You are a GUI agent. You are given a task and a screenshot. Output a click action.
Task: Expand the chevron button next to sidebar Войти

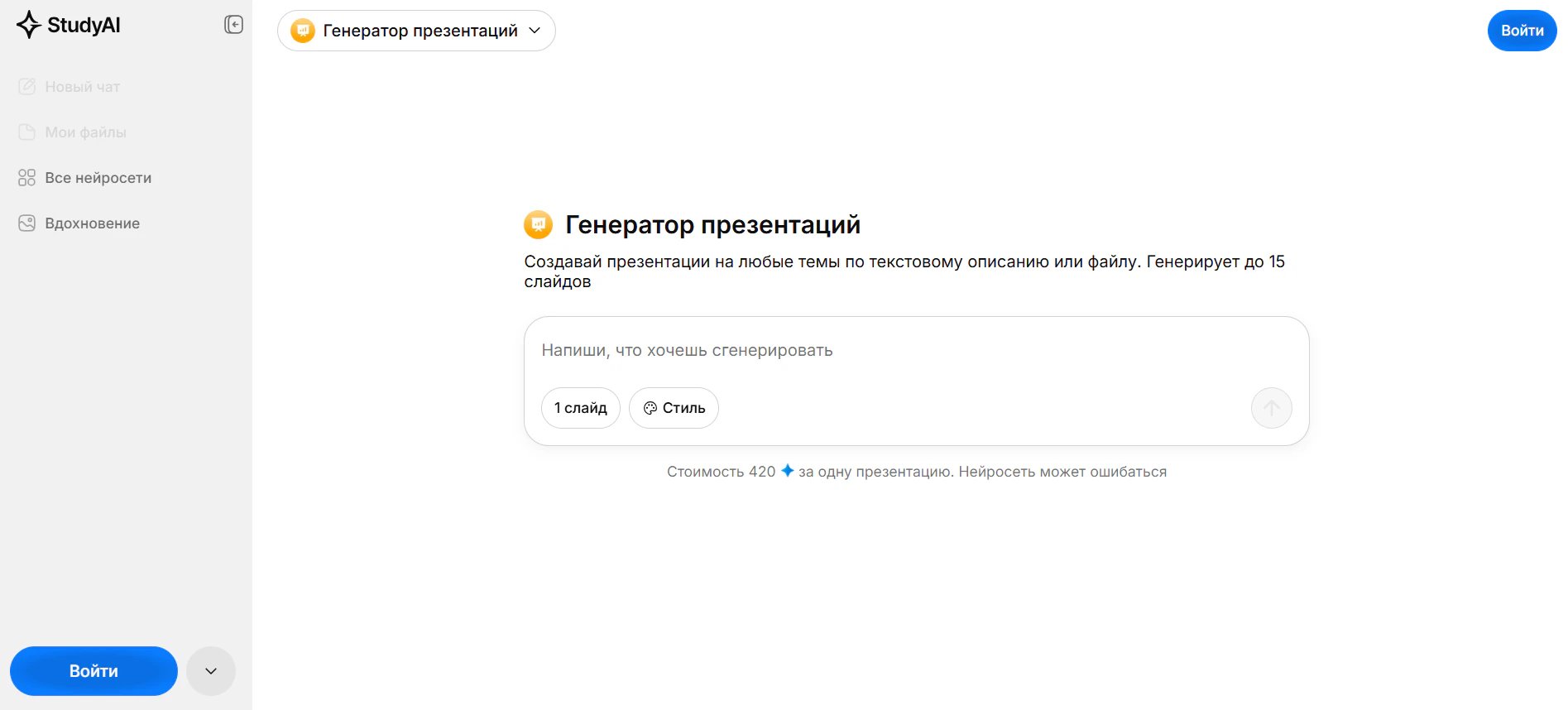211,671
